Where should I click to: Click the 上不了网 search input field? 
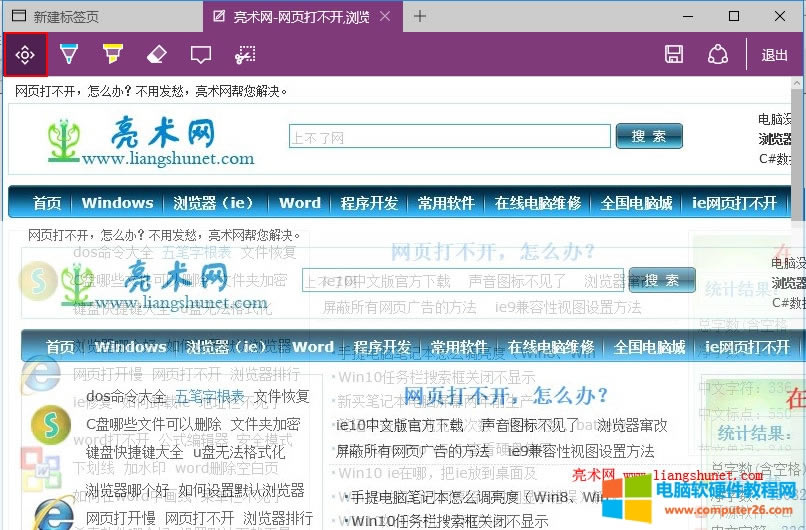coord(449,137)
